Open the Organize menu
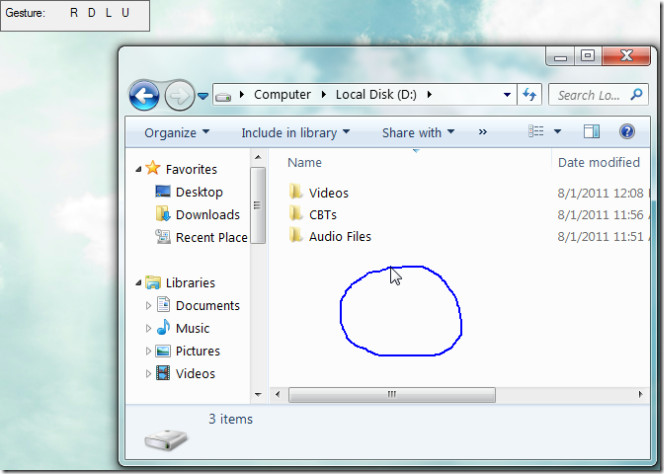664x474 pixels. (177, 133)
